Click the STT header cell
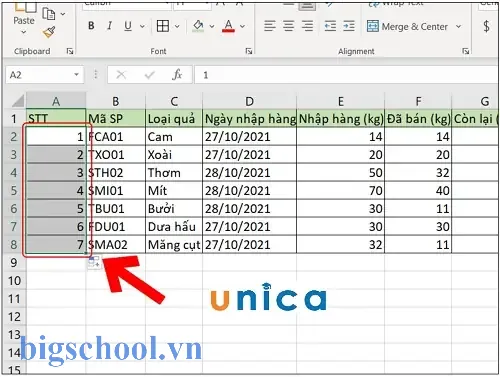Image resolution: width=500 pixels, height=377 pixels. (x=56, y=118)
